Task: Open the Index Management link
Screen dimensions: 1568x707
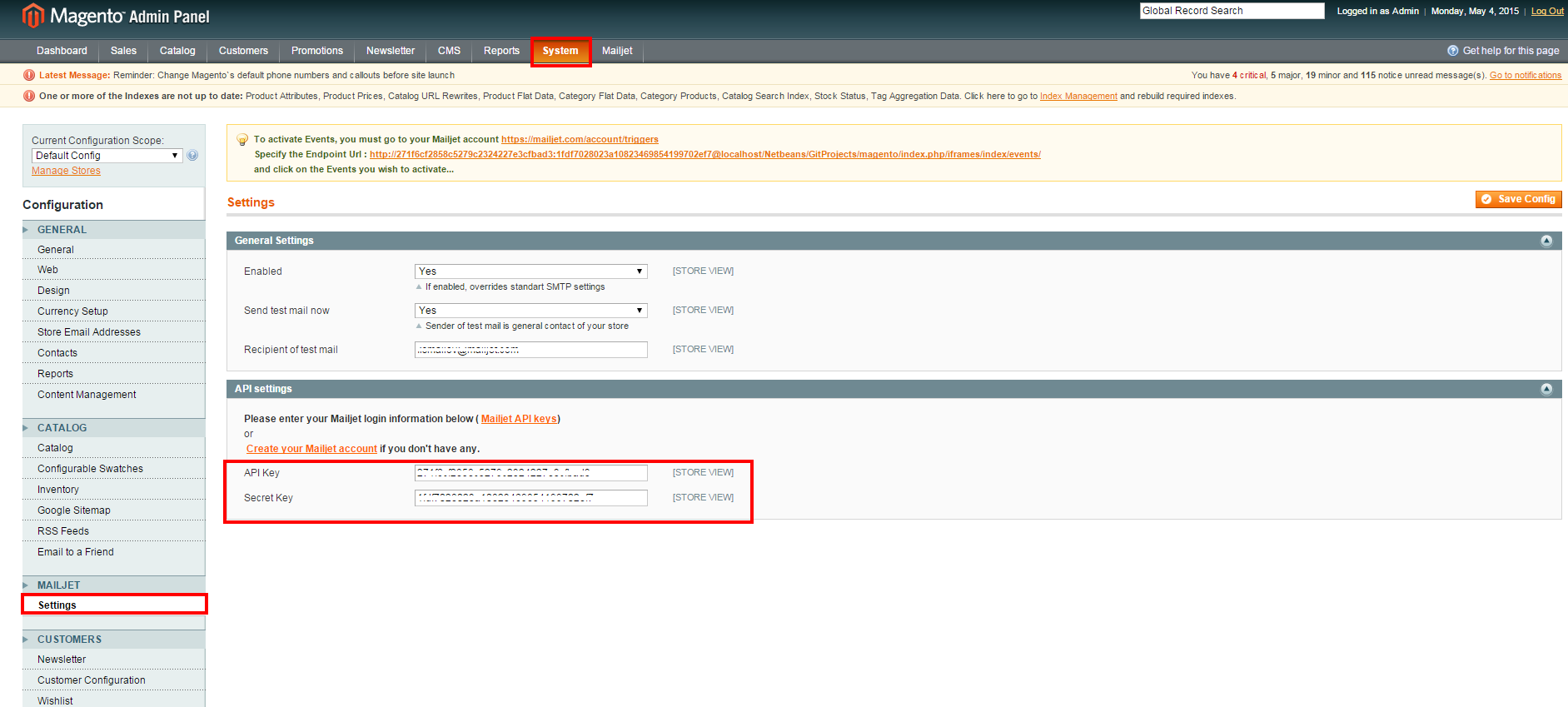Action: pos(1078,96)
